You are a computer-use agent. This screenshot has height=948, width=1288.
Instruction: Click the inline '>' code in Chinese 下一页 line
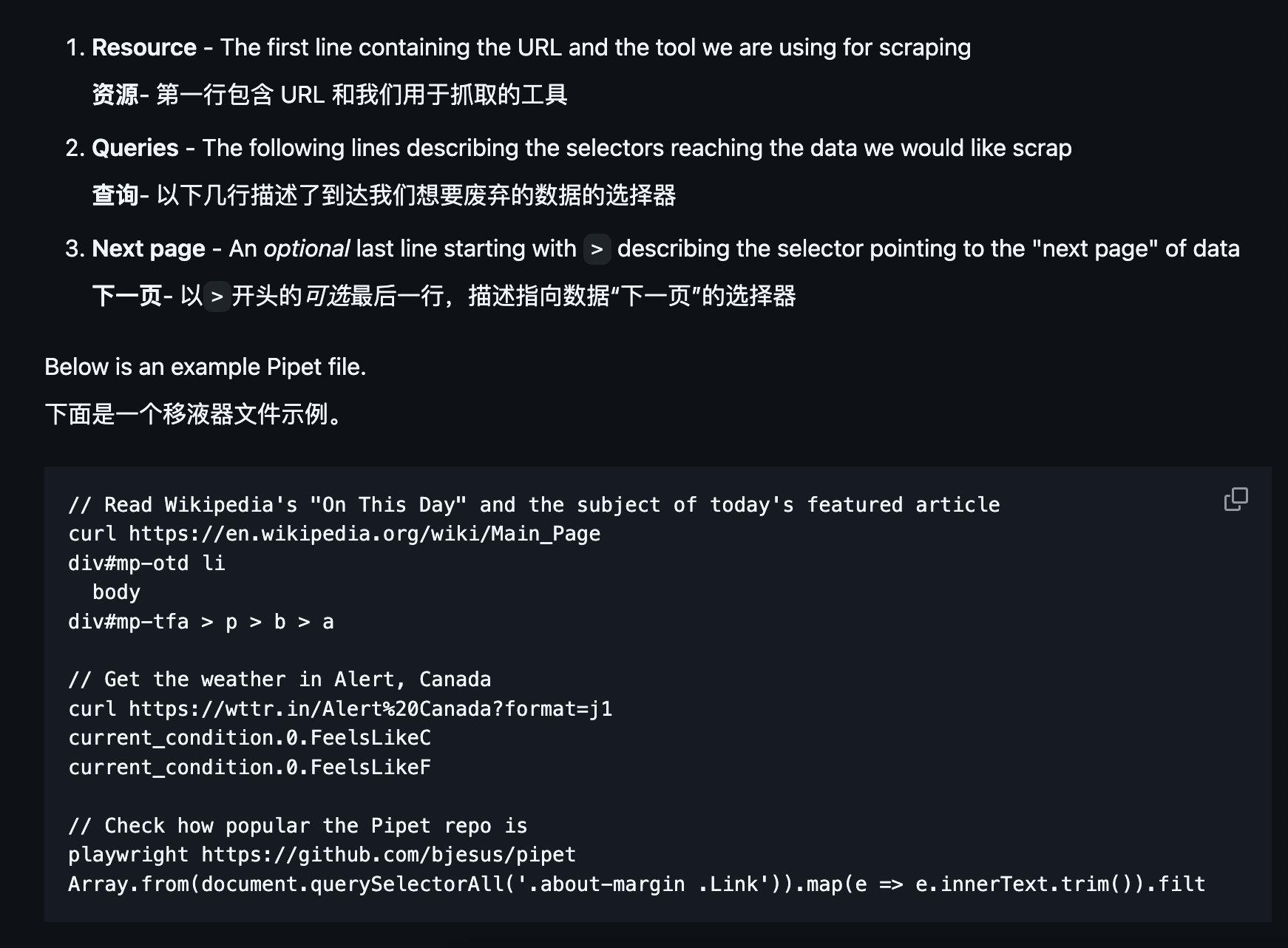pyautogui.click(x=217, y=297)
